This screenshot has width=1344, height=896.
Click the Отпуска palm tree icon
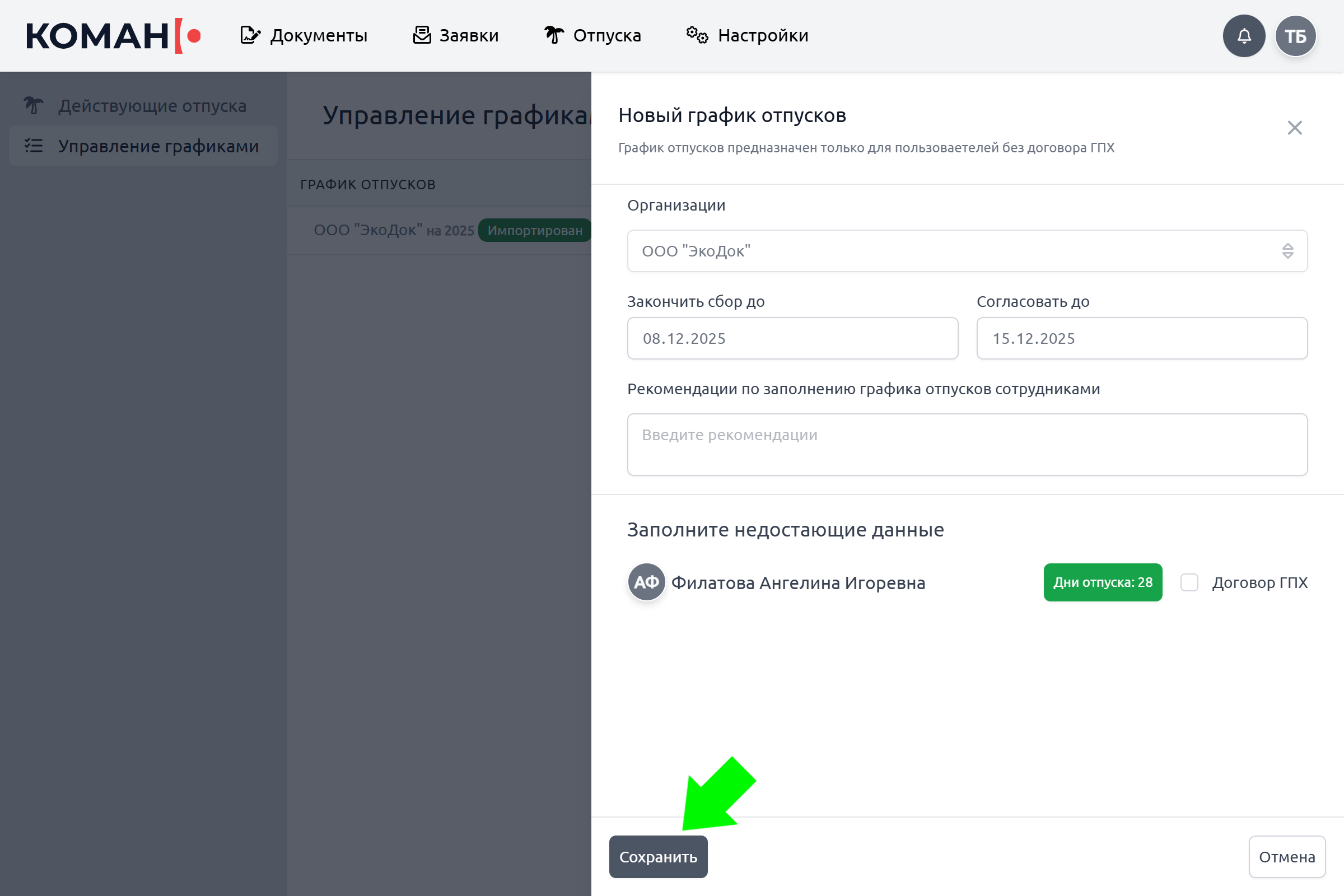(x=554, y=35)
